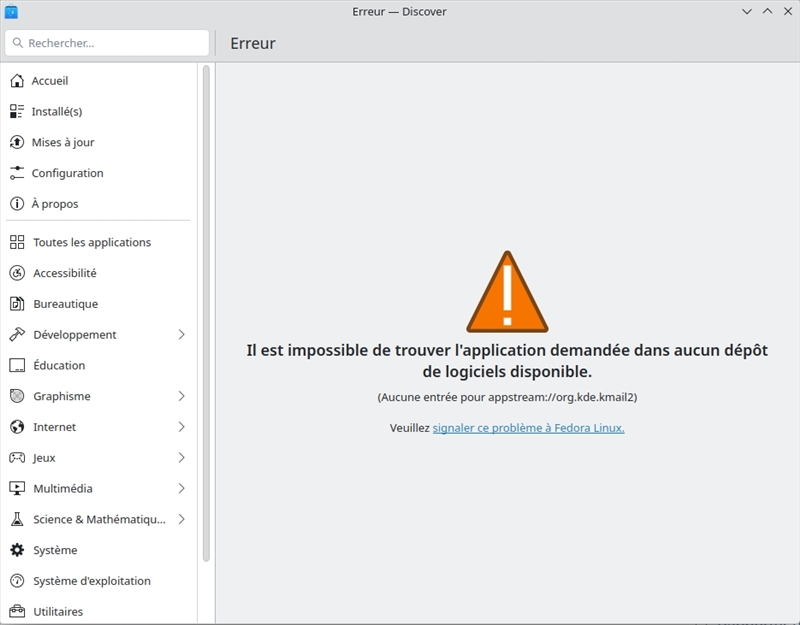Open the Installé(s) list icon

click(x=17, y=111)
